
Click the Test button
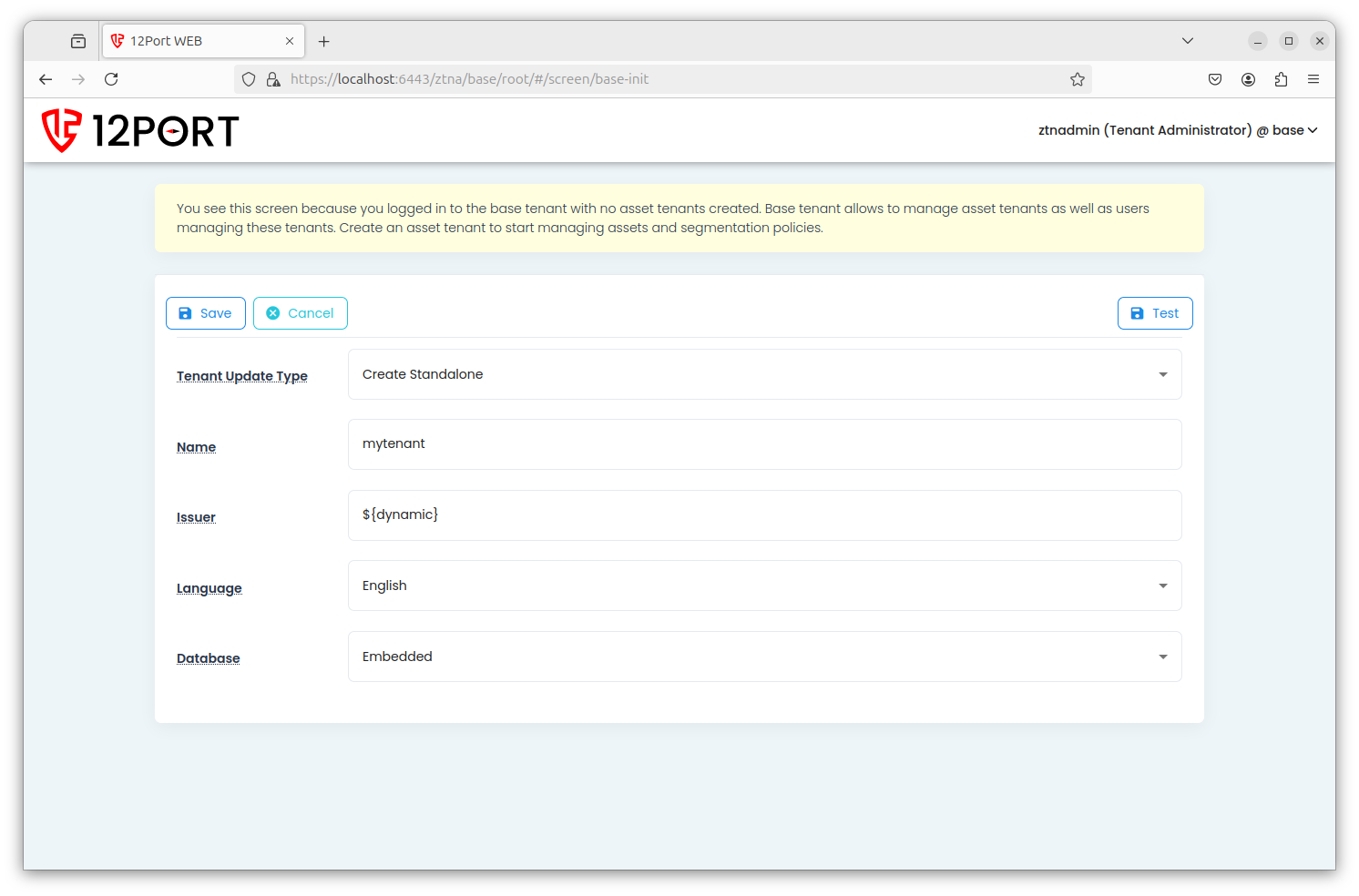[x=1154, y=313]
